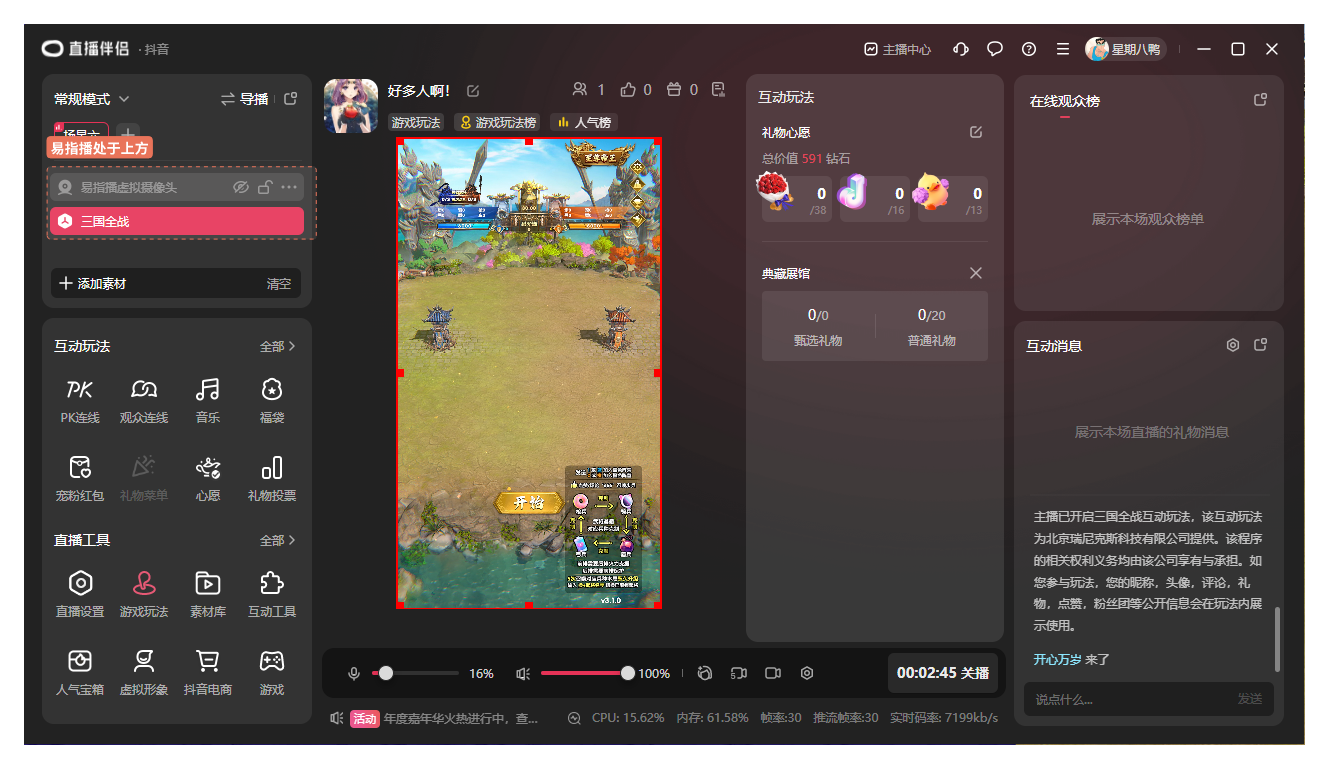Mute the speaker audio
The height and width of the screenshot is (769, 1329).
click(523, 674)
